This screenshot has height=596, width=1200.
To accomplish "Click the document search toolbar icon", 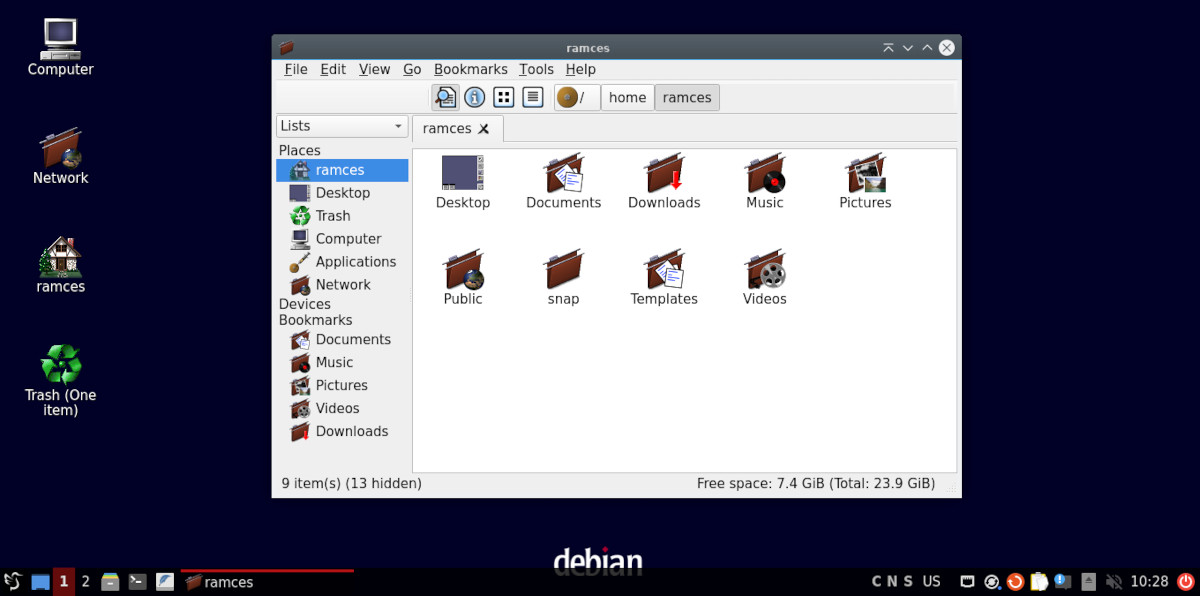I will tap(446, 97).
